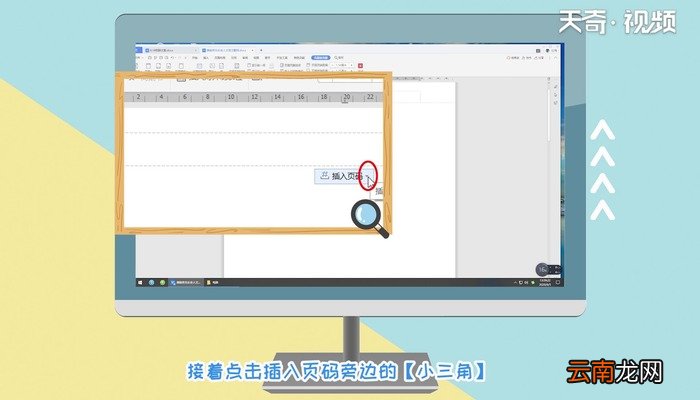Open the 插入 ribbon tab
The height and width of the screenshot is (400, 700).
click(206, 58)
